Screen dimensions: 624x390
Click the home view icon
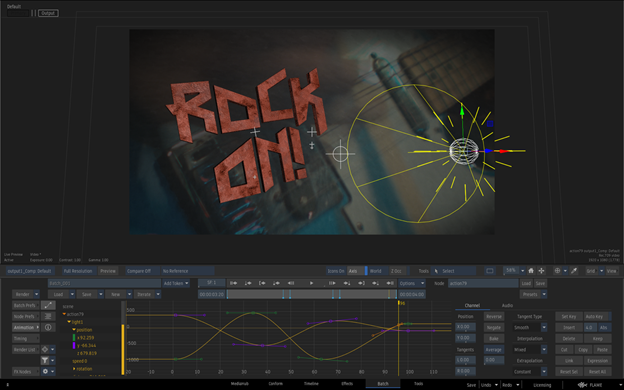(531, 271)
